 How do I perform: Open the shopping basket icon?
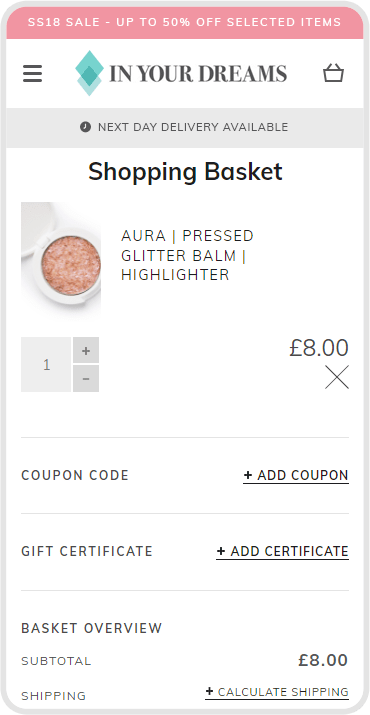pos(334,73)
